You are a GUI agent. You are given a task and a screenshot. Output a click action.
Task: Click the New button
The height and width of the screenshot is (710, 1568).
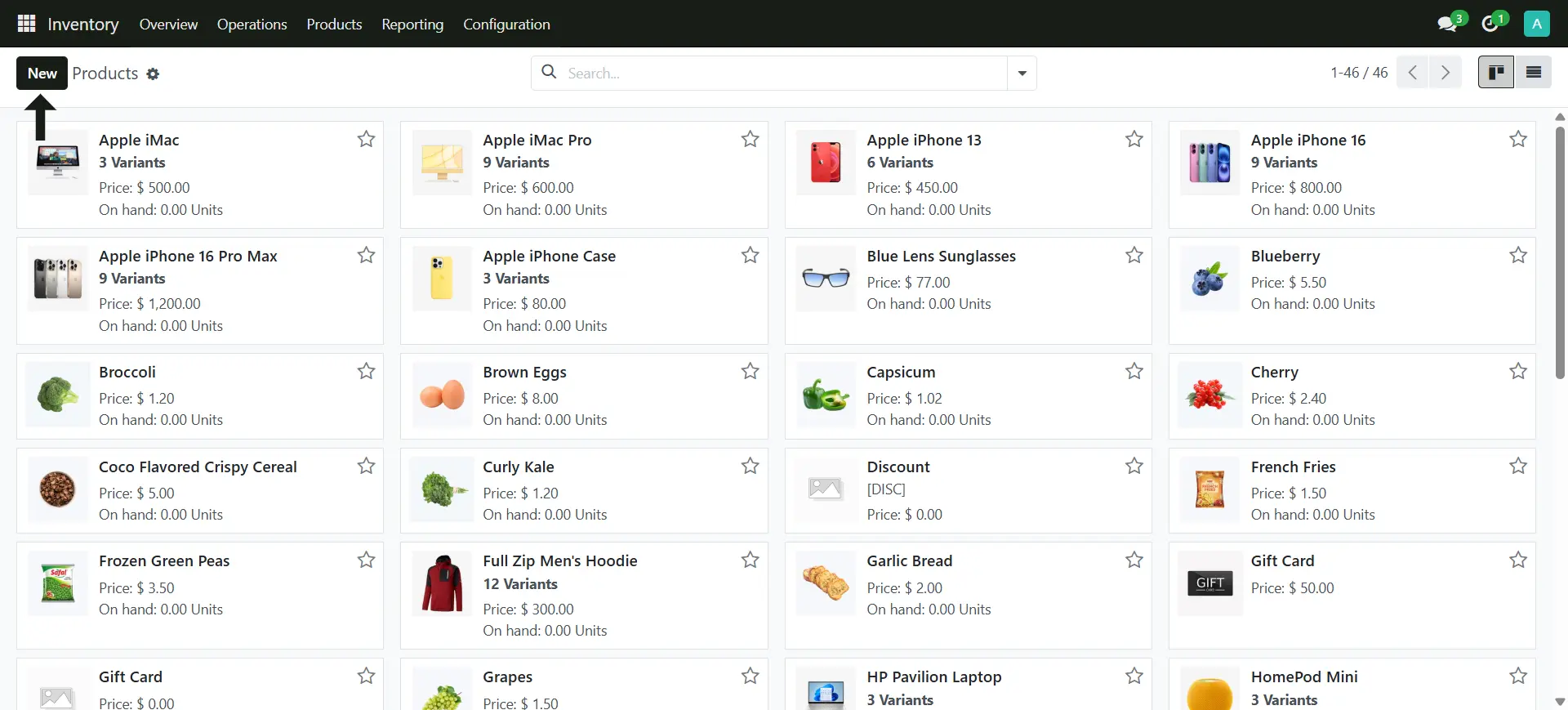[x=42, y=74]
